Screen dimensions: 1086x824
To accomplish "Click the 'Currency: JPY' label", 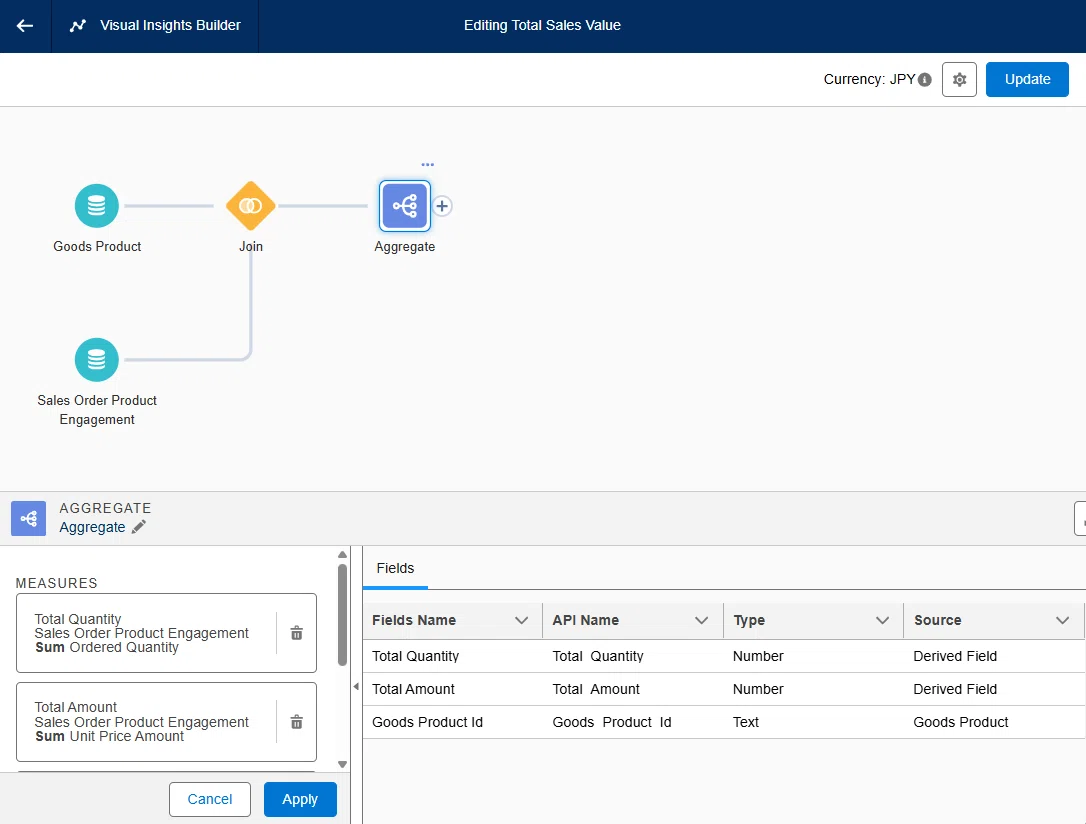I will pos(869,80).
